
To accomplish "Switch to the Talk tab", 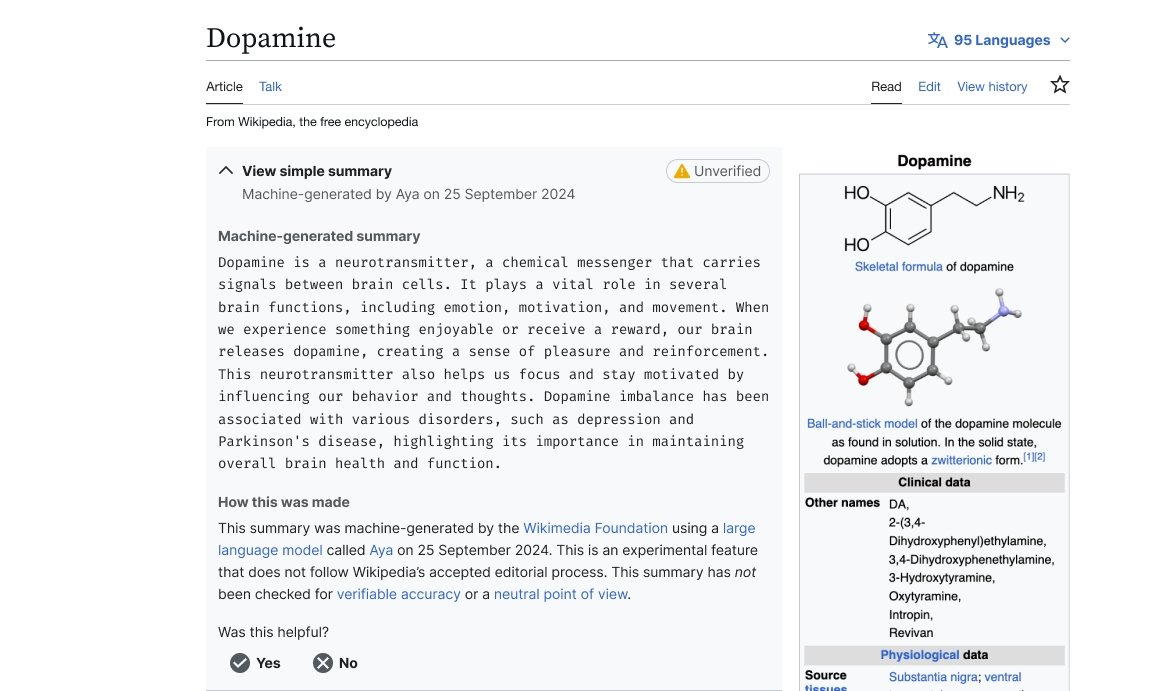I will (269, 87).
